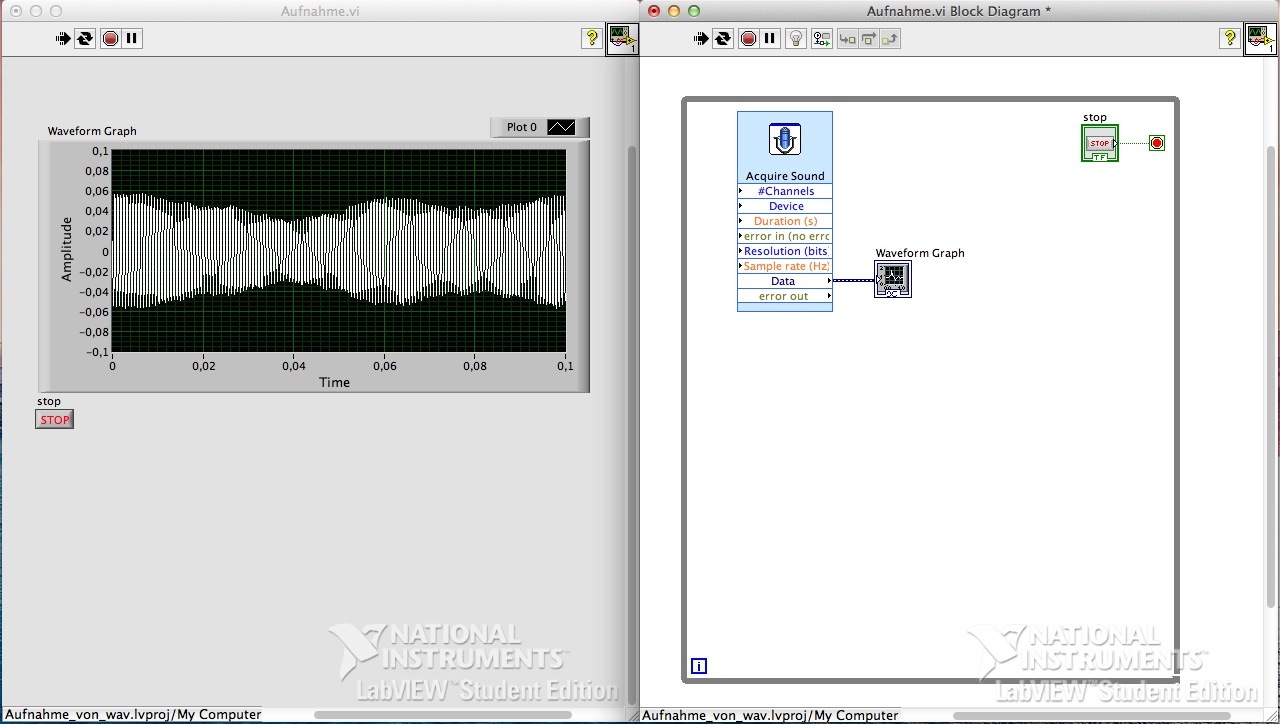Click the Aufnahme.vi front panel title bar

point(319,11)
